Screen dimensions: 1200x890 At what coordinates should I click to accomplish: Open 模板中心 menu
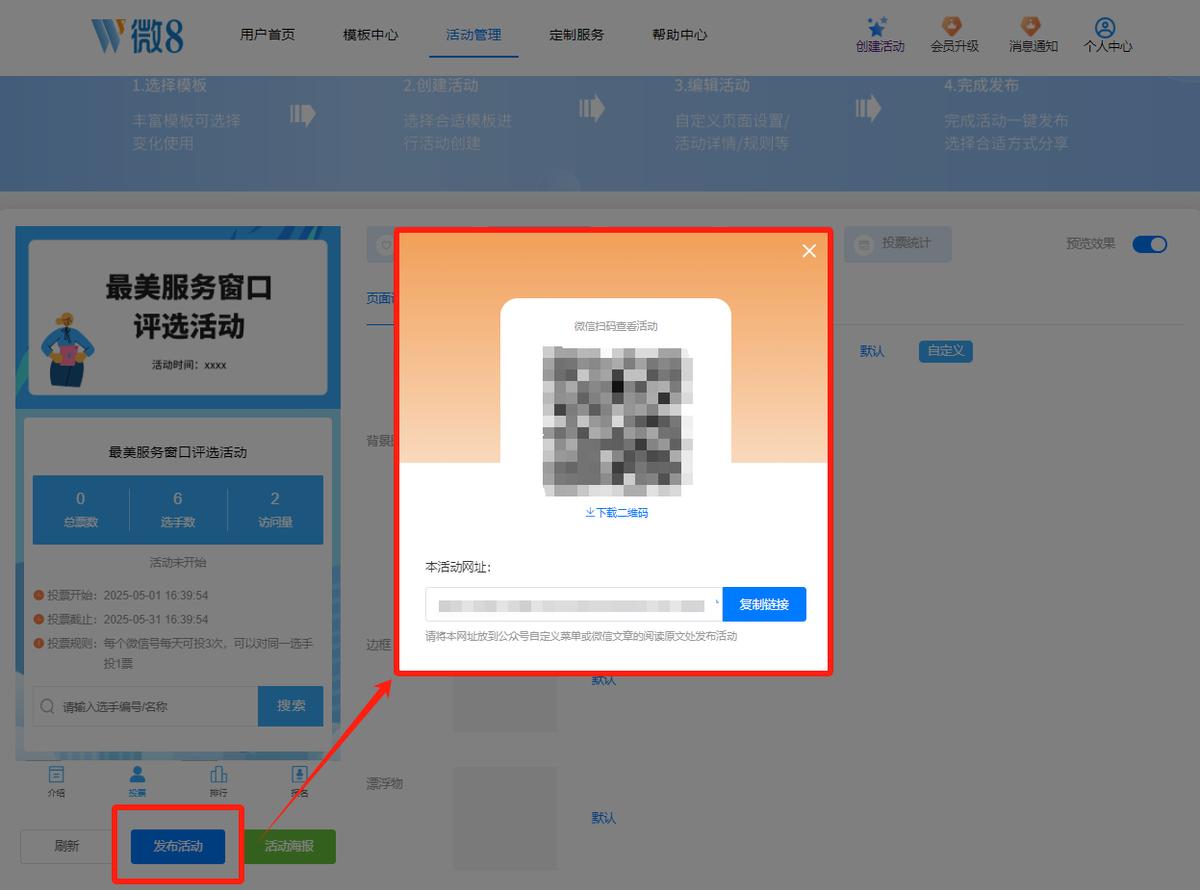click(x=370, y=34)
